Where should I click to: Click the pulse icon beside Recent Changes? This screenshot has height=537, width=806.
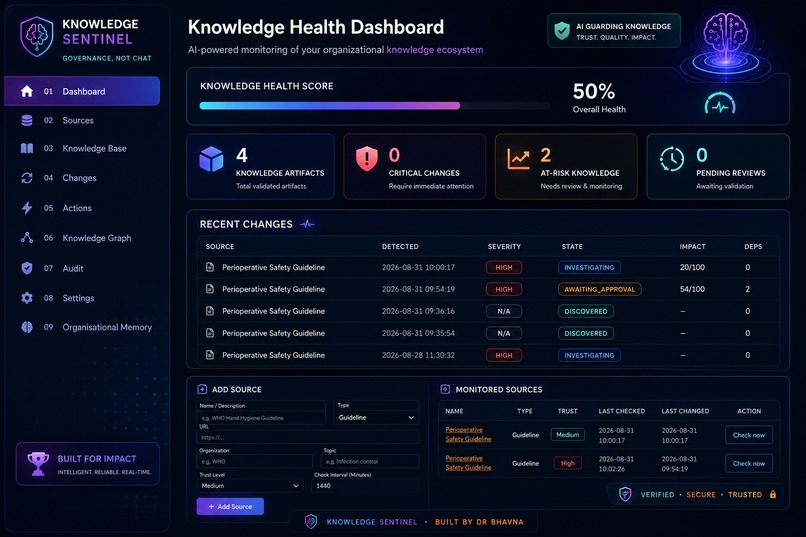307,224
